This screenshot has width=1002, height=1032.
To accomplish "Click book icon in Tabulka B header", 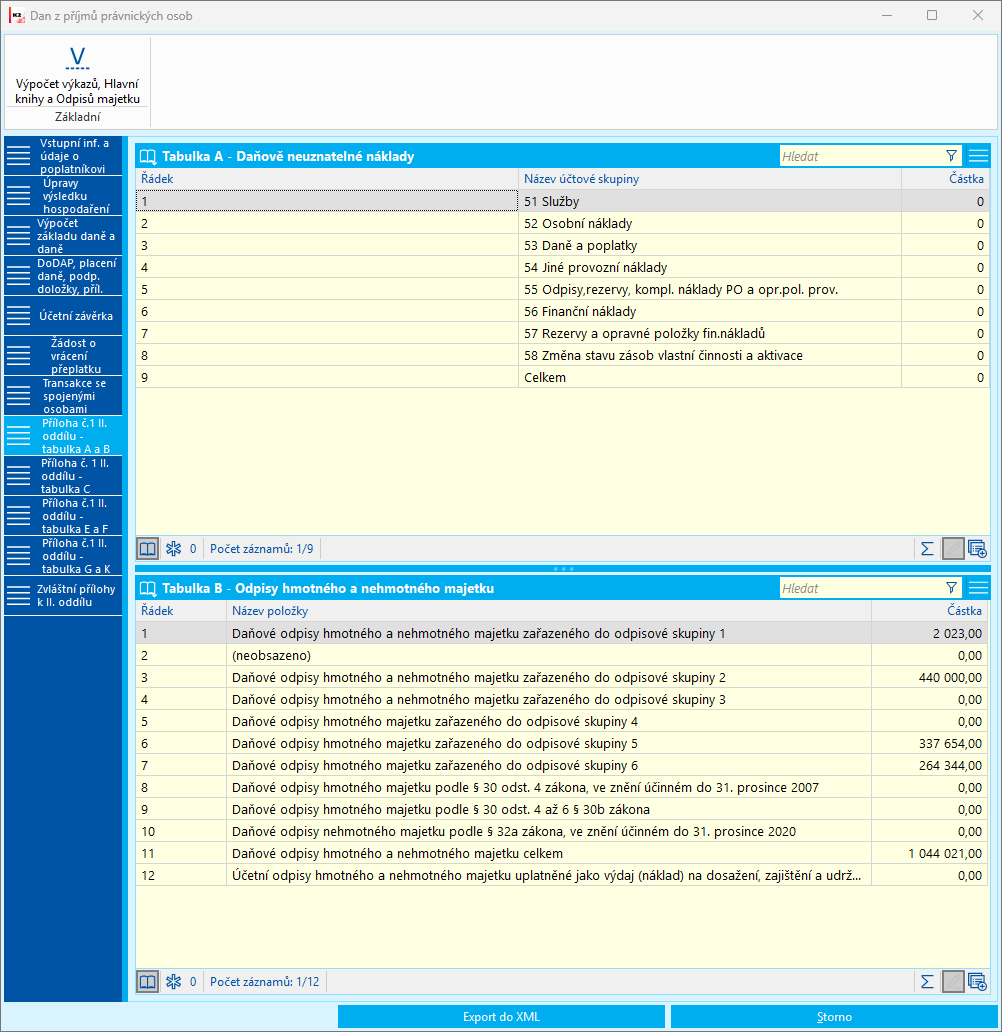I will (x=148, y=588).
